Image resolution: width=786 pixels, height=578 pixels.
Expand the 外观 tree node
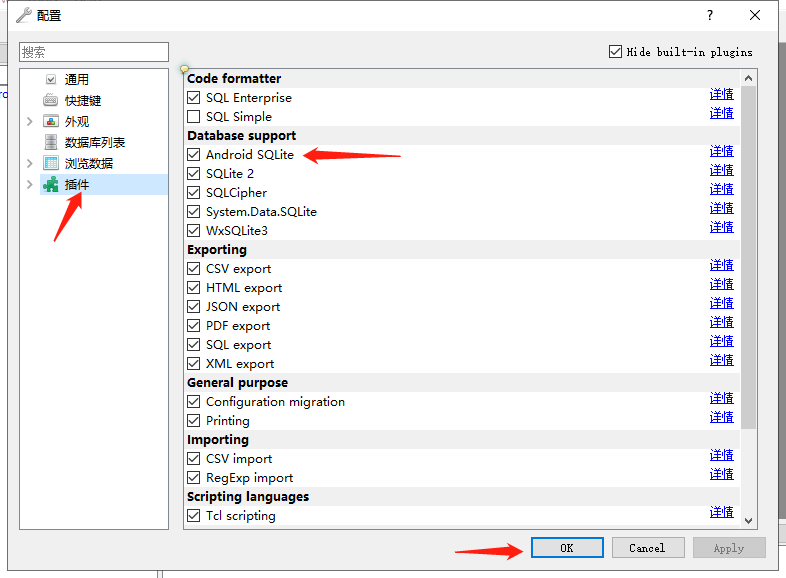coord(30,121)
